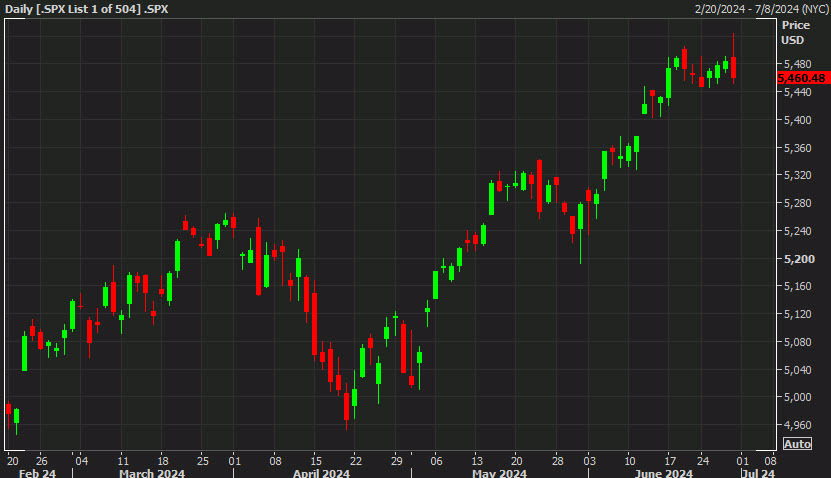This screenshot has height=478, width=831.
Task: Click the first red candlestick at chart's left edge
Action: [8, 409]
